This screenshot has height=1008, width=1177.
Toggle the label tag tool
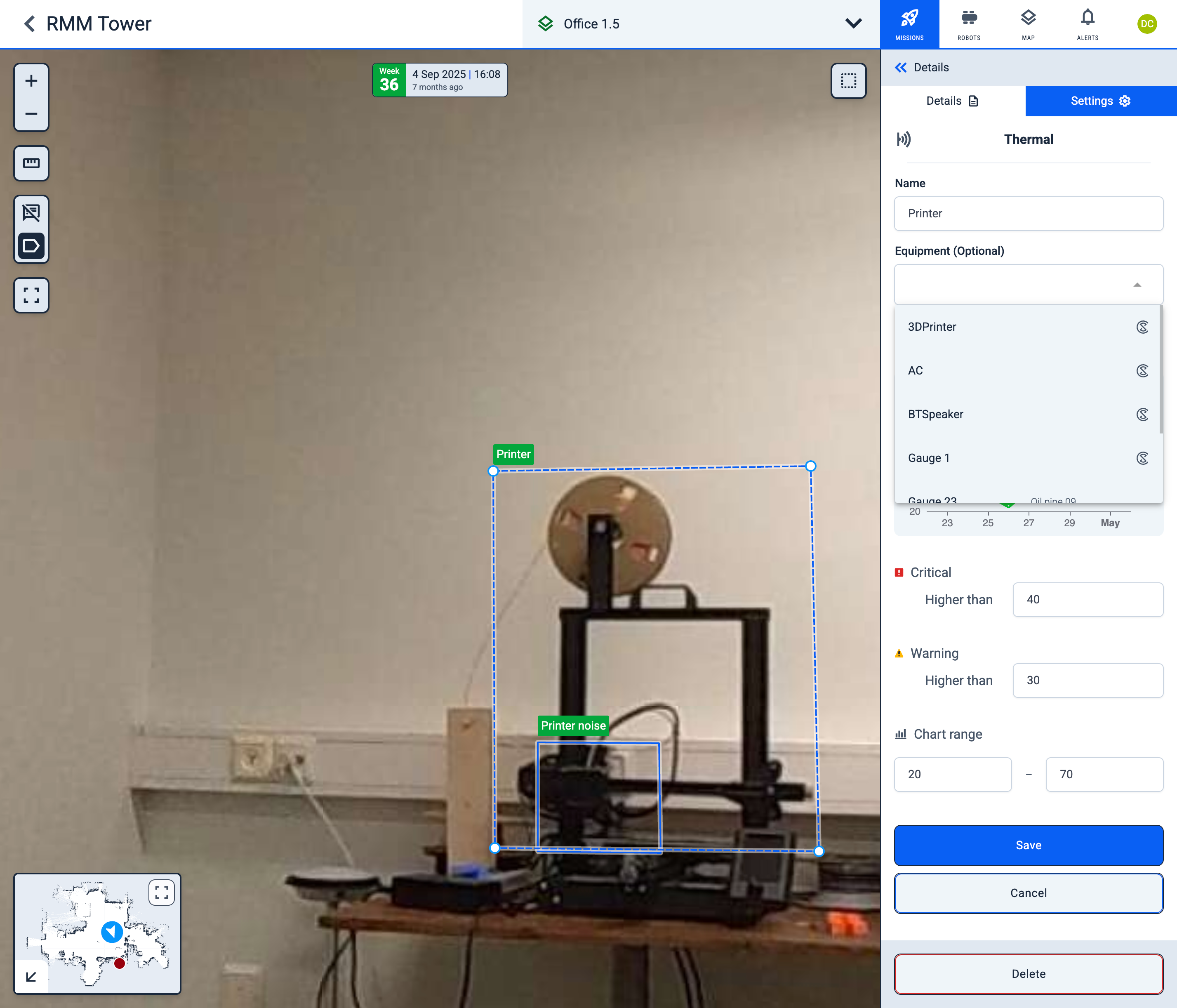tap(31, 247)
